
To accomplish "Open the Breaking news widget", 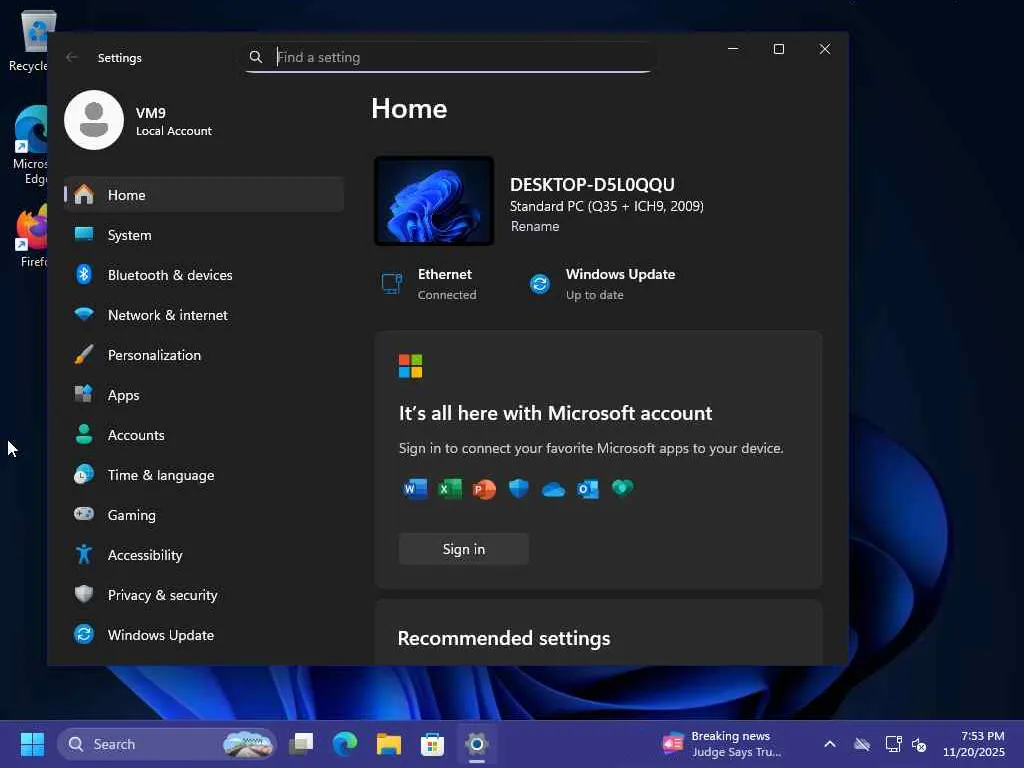I will 722,744.
